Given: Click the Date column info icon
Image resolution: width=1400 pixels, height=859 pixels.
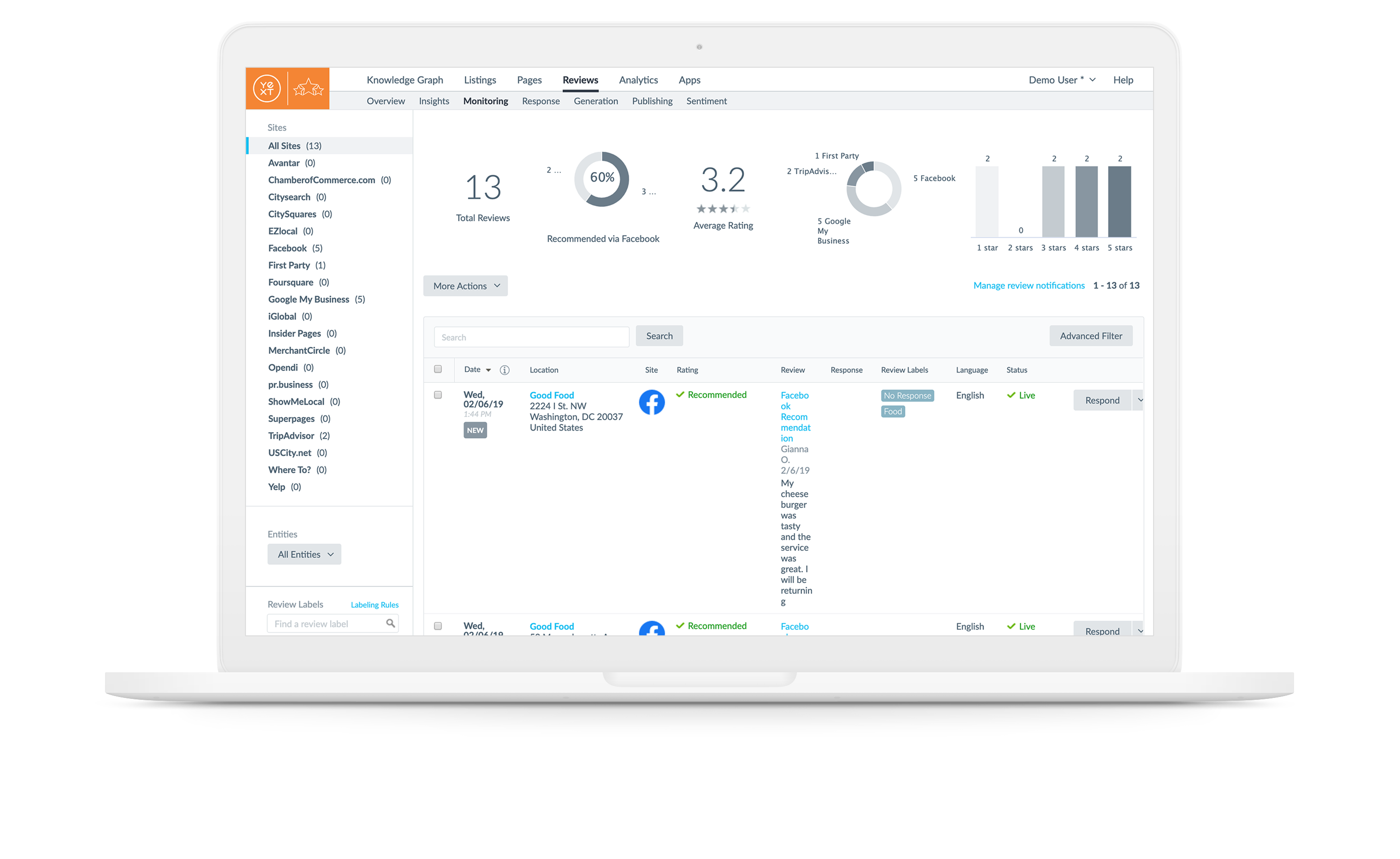Looking at the screenshot, I should click(504, 370).
